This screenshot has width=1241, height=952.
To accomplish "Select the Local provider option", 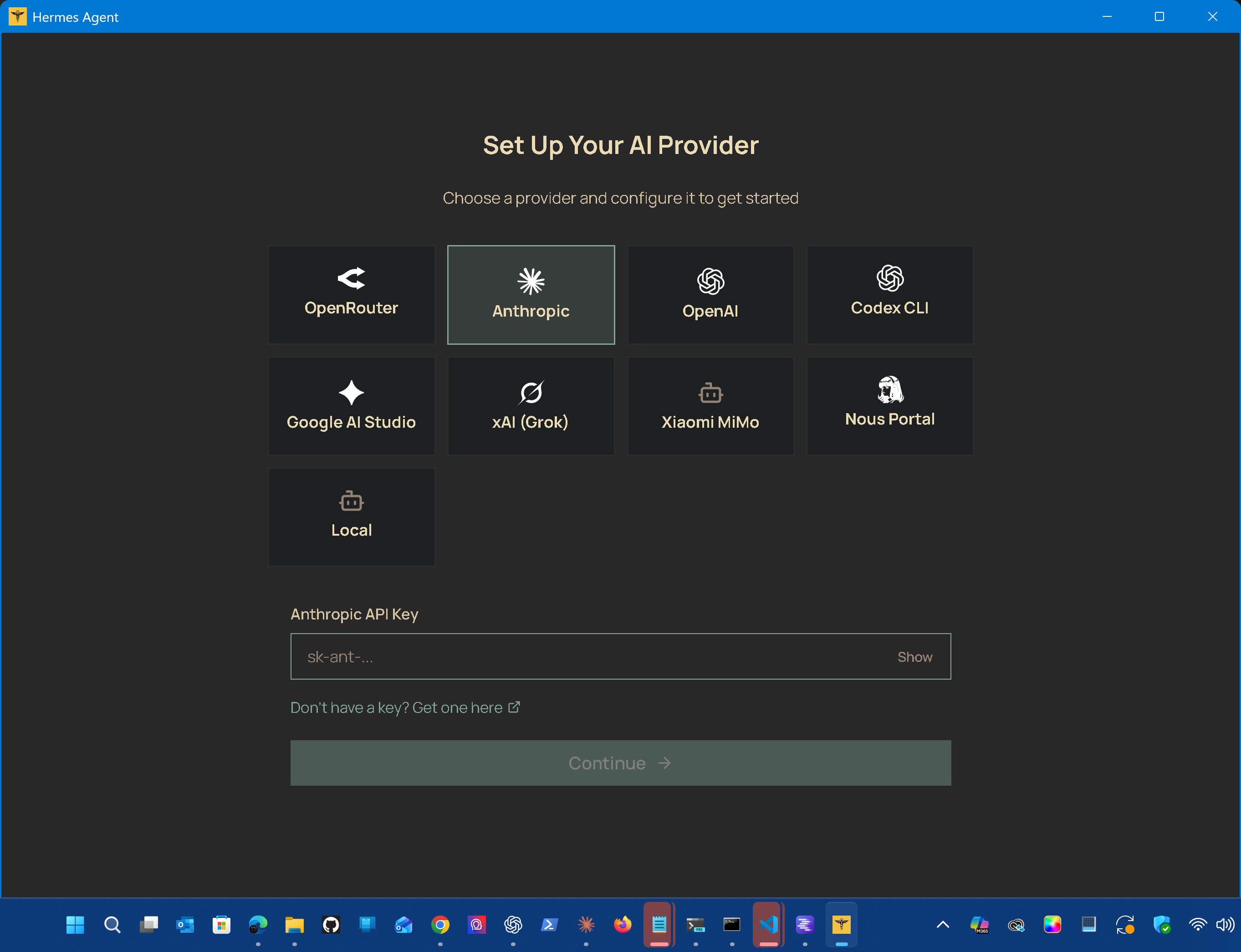I will [351, 517].
